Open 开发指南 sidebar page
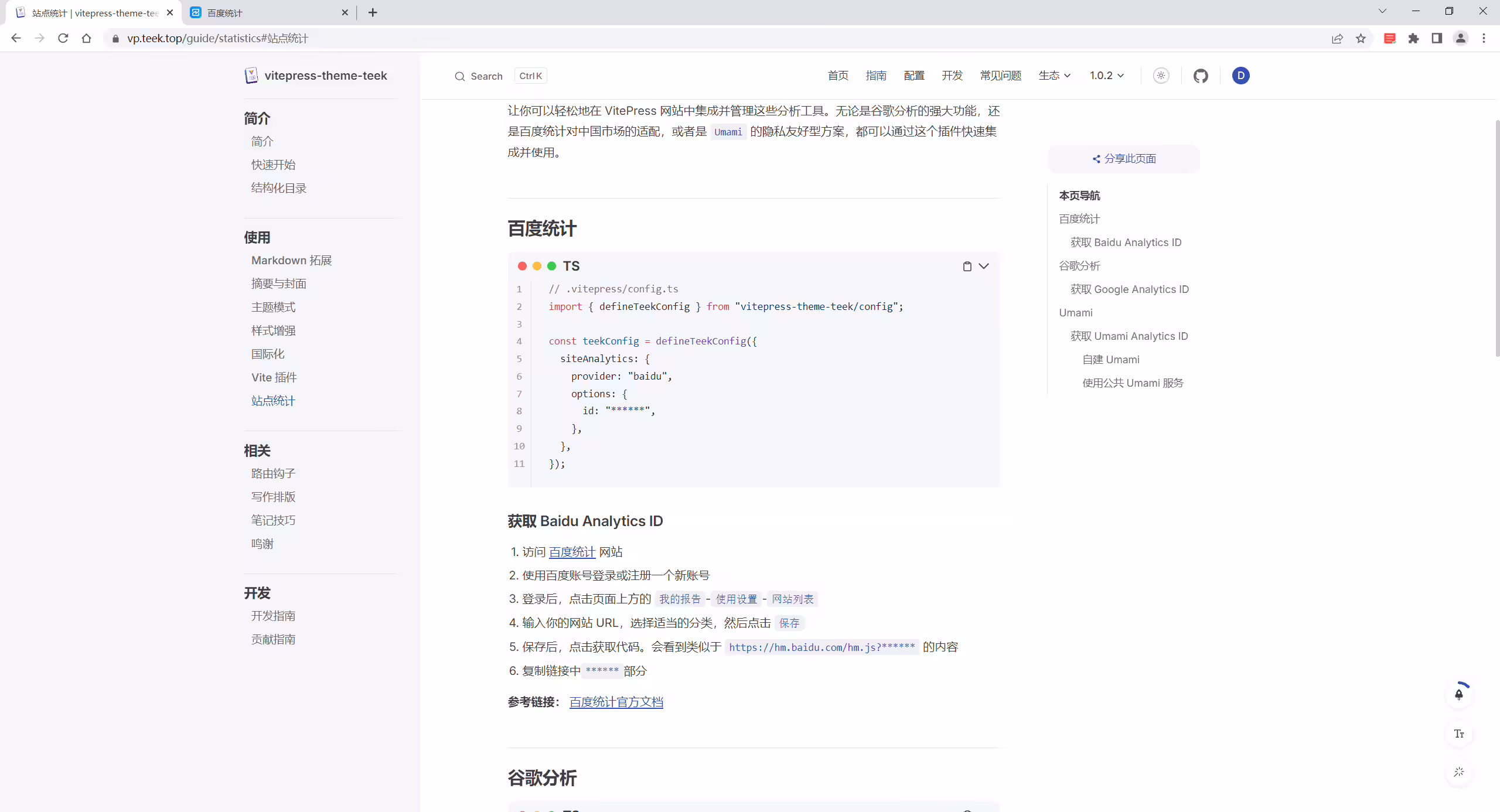 (x=274, y=616)
